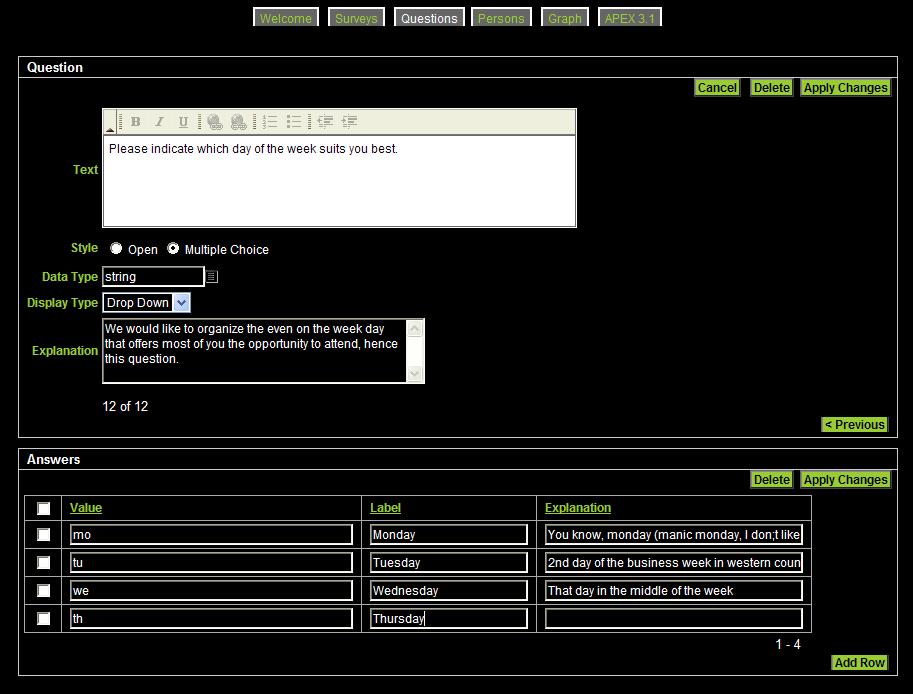Open the Welcome tab
913x694 pixels.
[285, 18]
